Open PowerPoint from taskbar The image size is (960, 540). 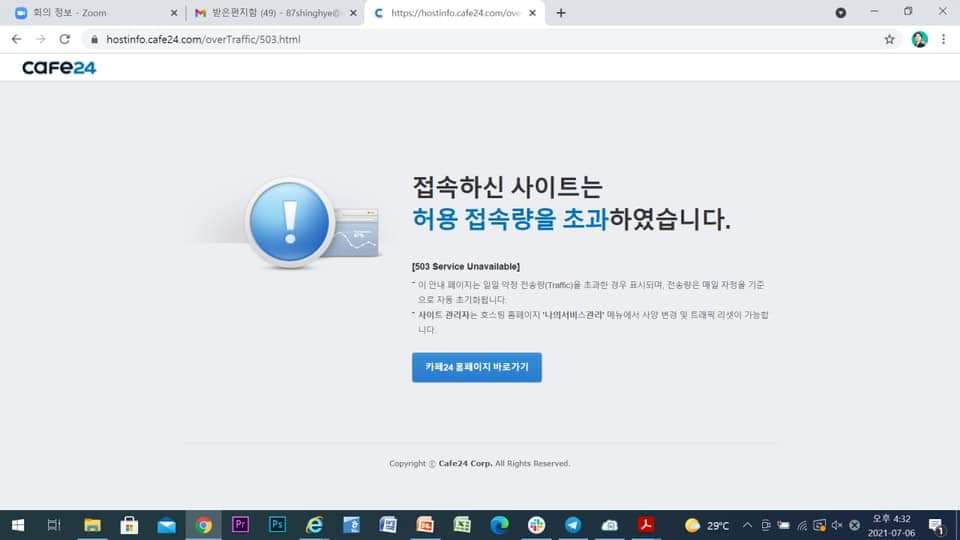click(425, 525)
